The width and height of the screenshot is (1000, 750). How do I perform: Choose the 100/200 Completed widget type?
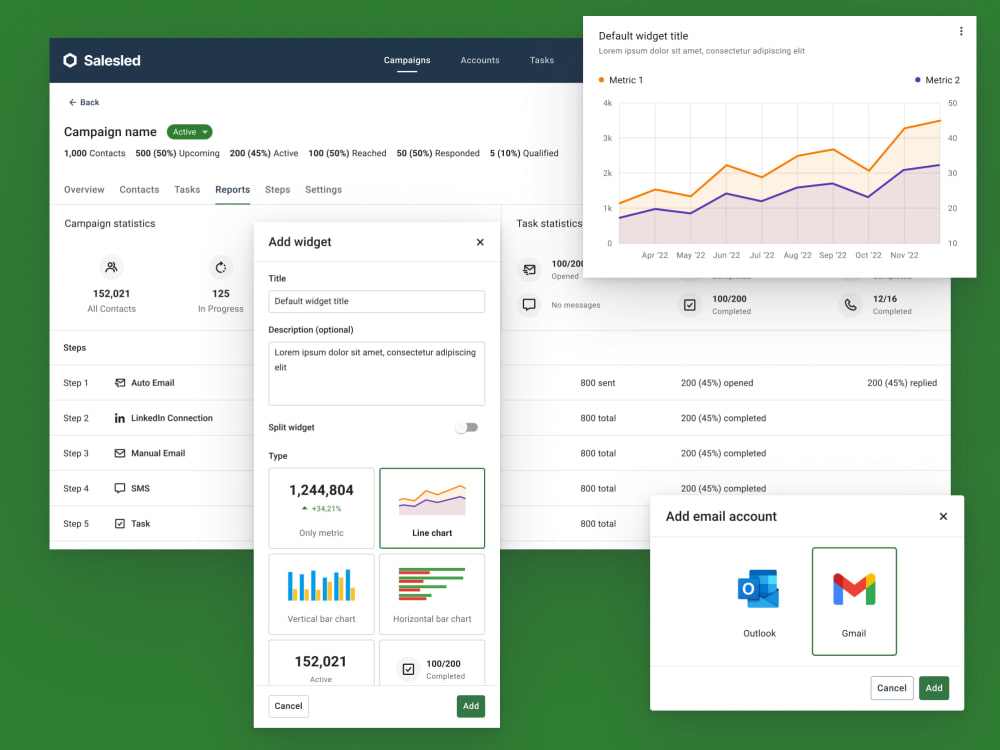432,663
